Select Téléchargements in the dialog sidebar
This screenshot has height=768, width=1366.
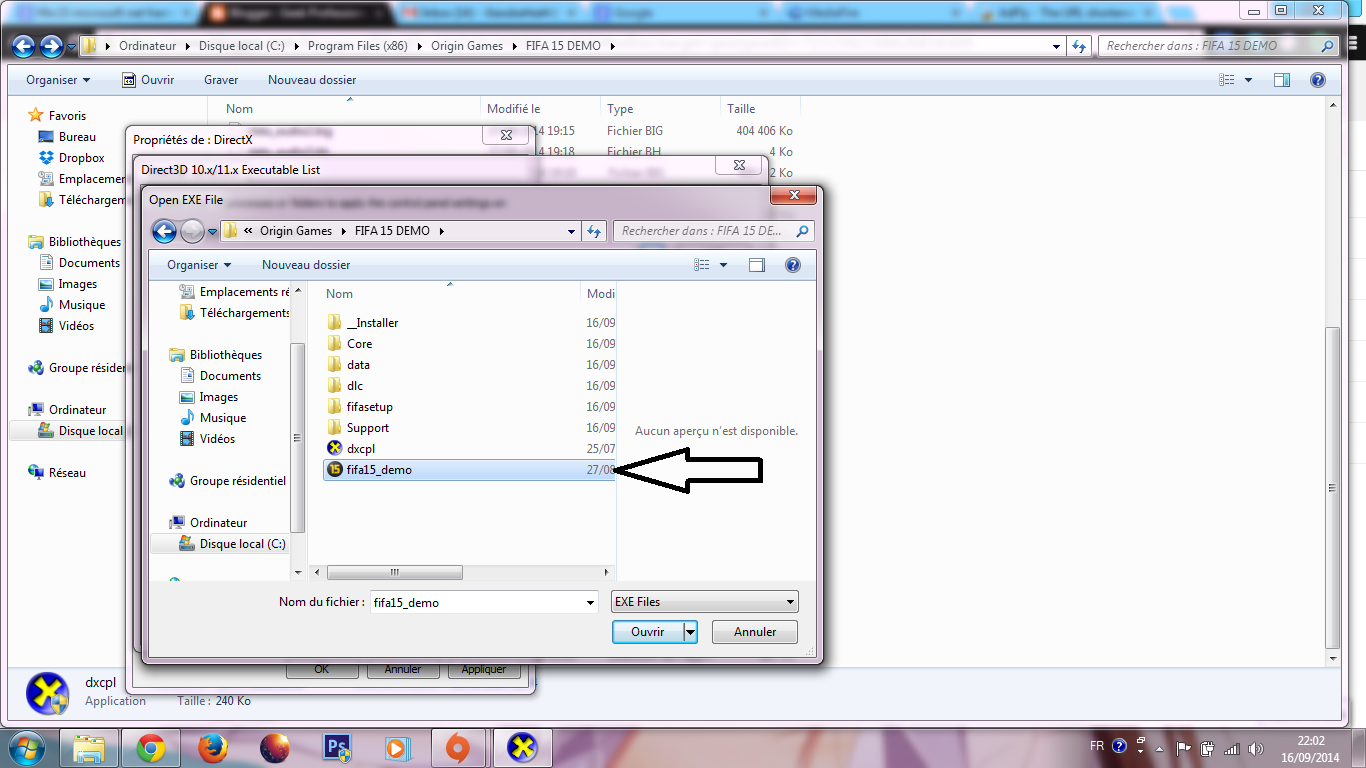click(x=244, y=313)
